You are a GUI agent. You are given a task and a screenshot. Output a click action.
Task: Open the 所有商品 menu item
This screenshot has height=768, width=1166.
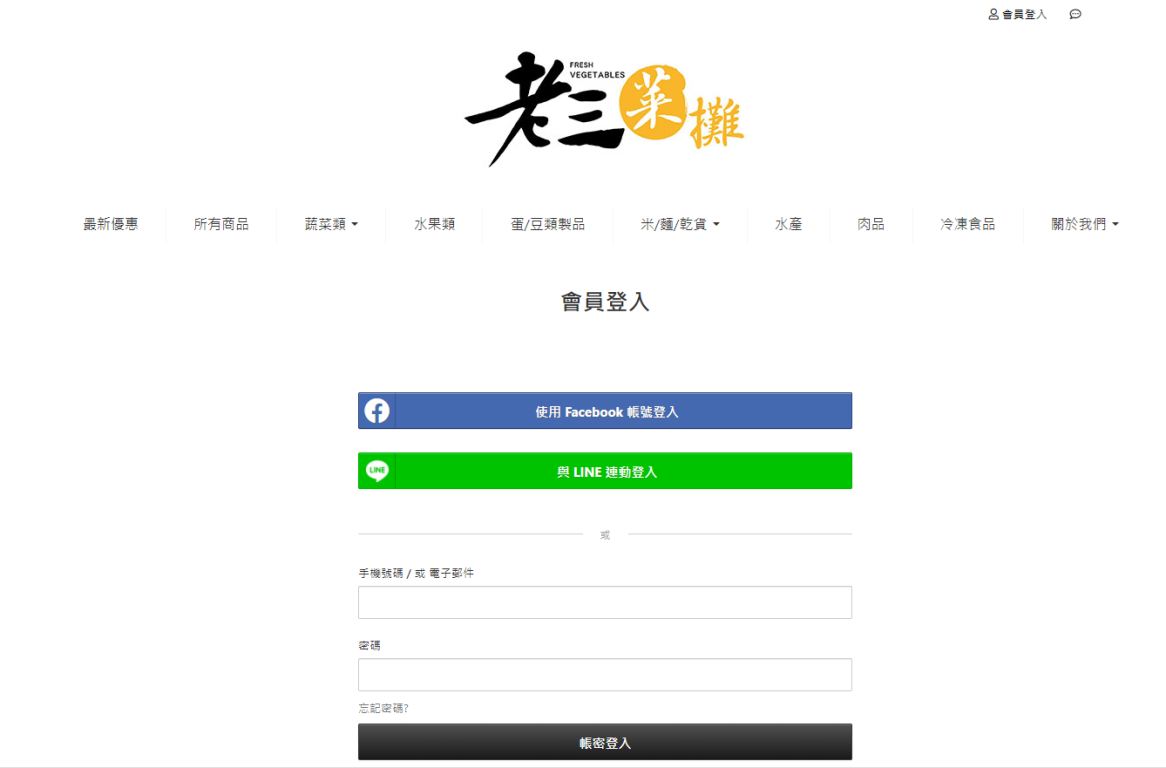pyautogui.click(x=221, y=224)
